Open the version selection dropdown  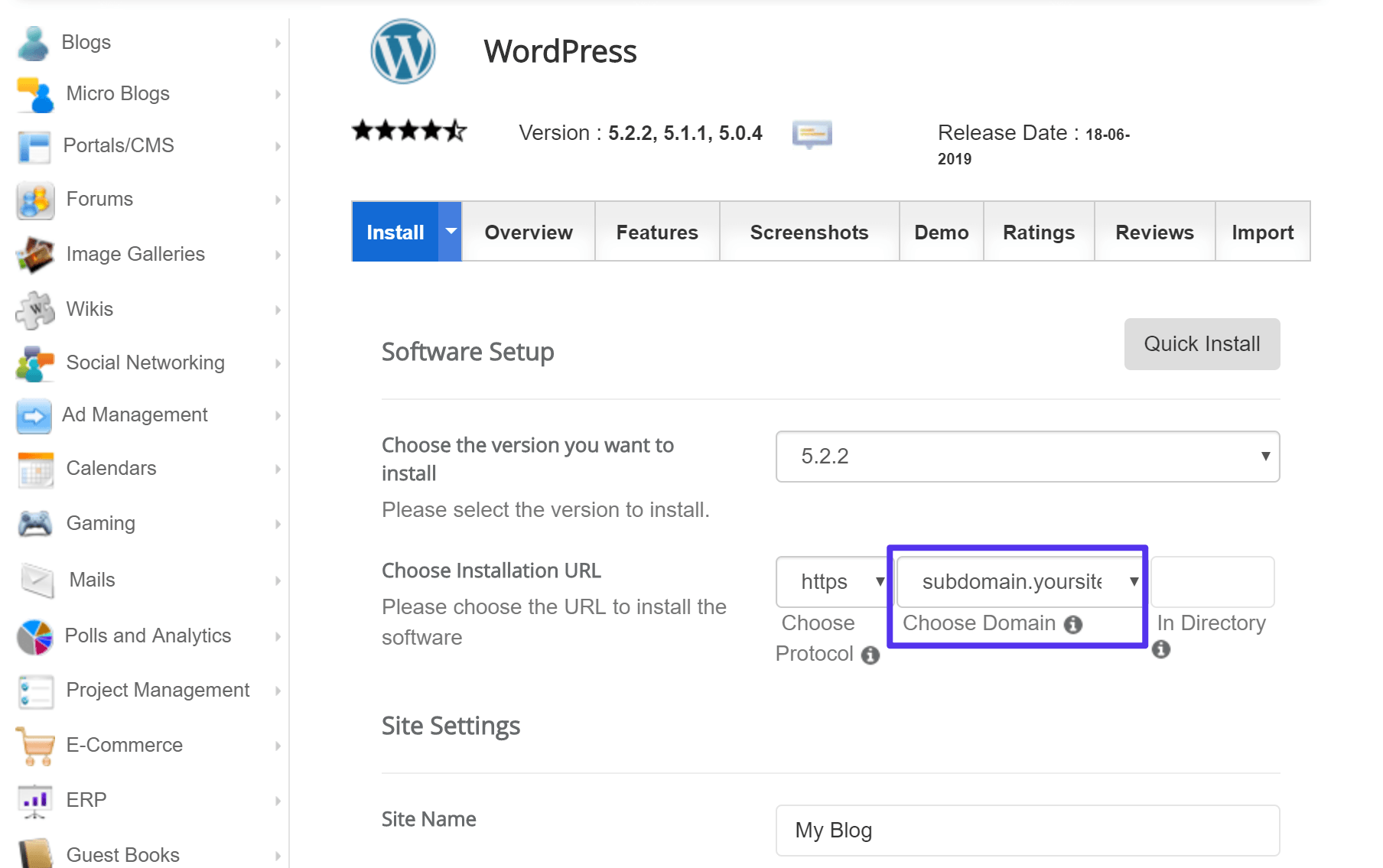pyautogui.click(x=1027, y=457)
